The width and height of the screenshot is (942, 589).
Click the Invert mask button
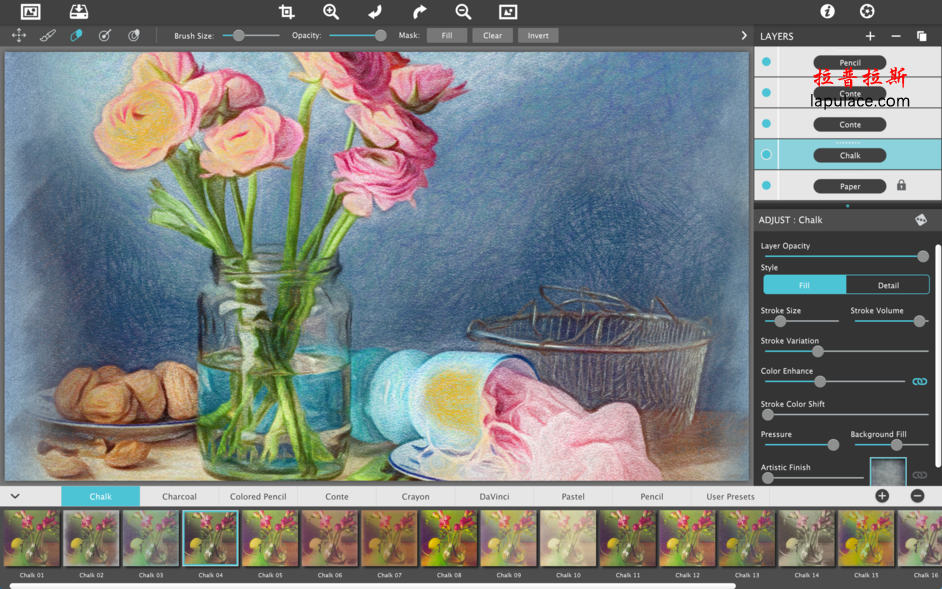(537, 35)
